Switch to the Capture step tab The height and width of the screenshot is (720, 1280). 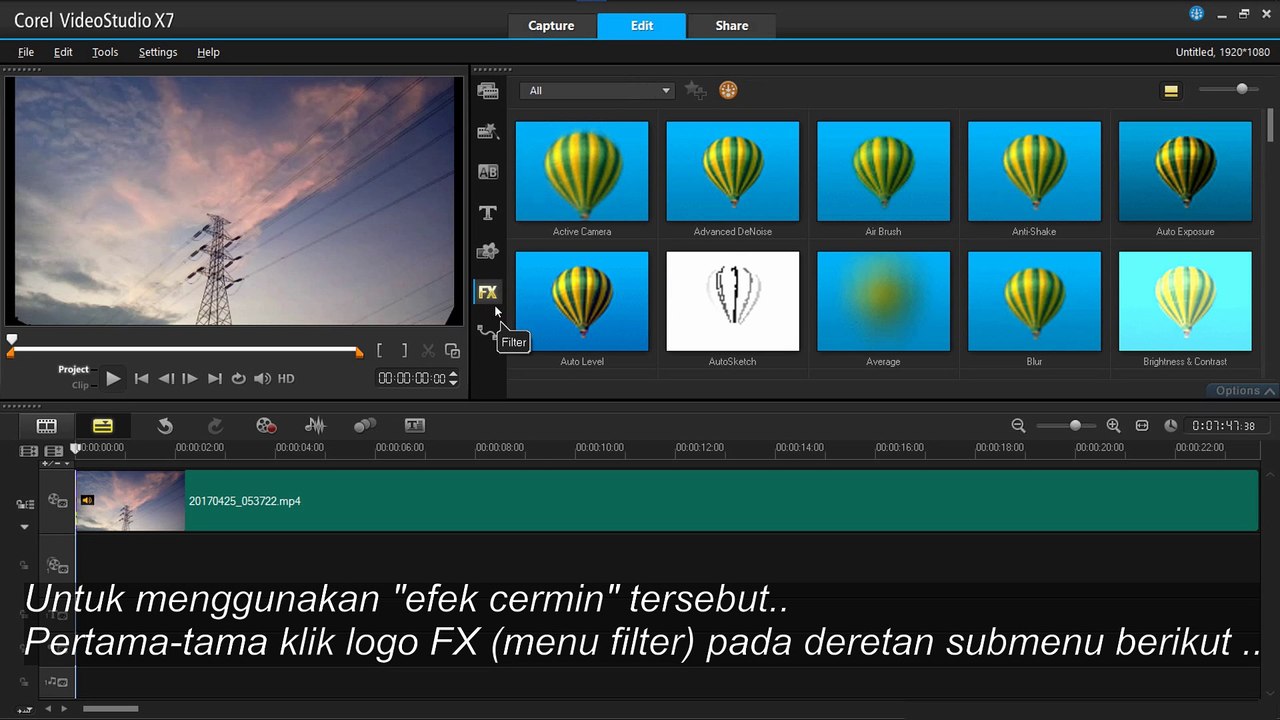pos(551,26)
